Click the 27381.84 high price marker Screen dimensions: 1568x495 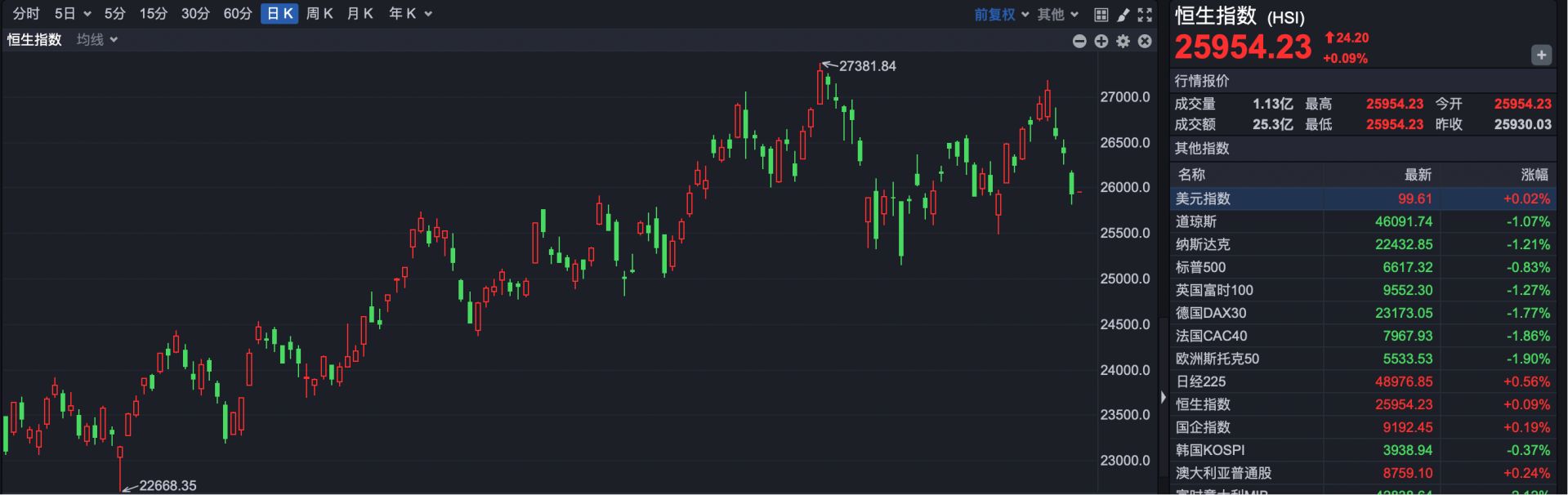coord(866,66)
